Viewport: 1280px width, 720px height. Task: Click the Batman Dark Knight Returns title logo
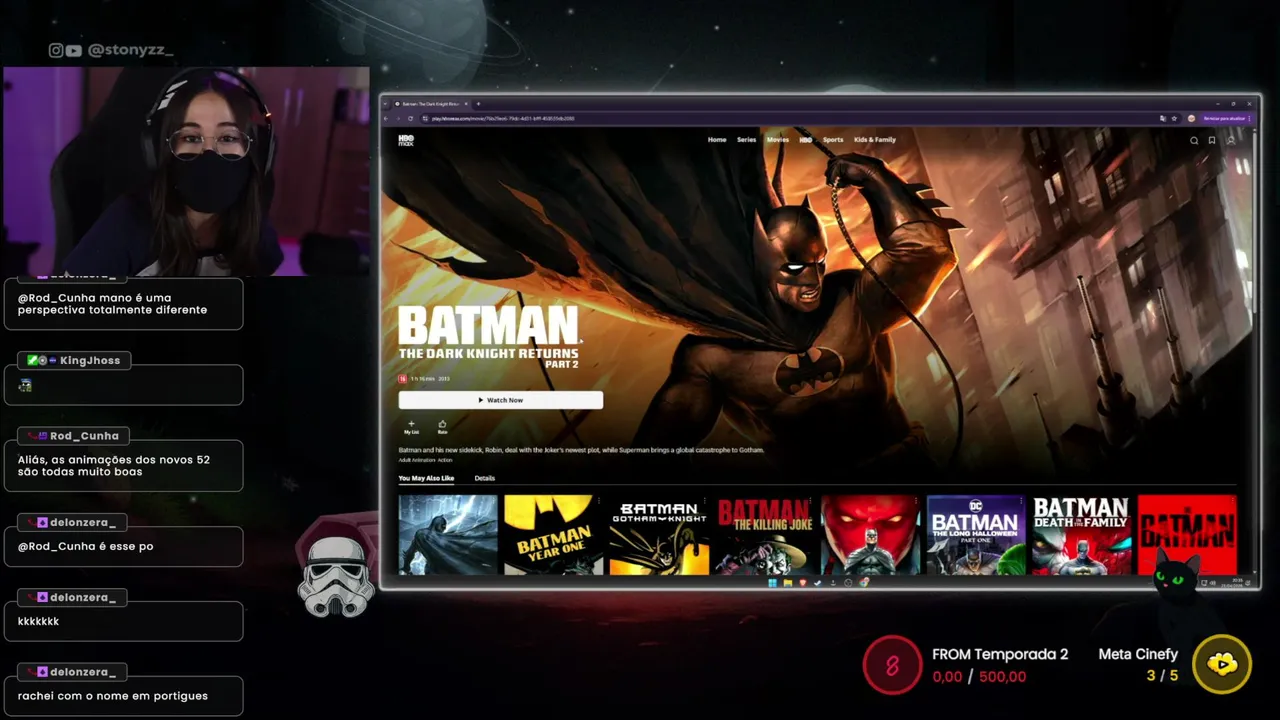[489, 337]
